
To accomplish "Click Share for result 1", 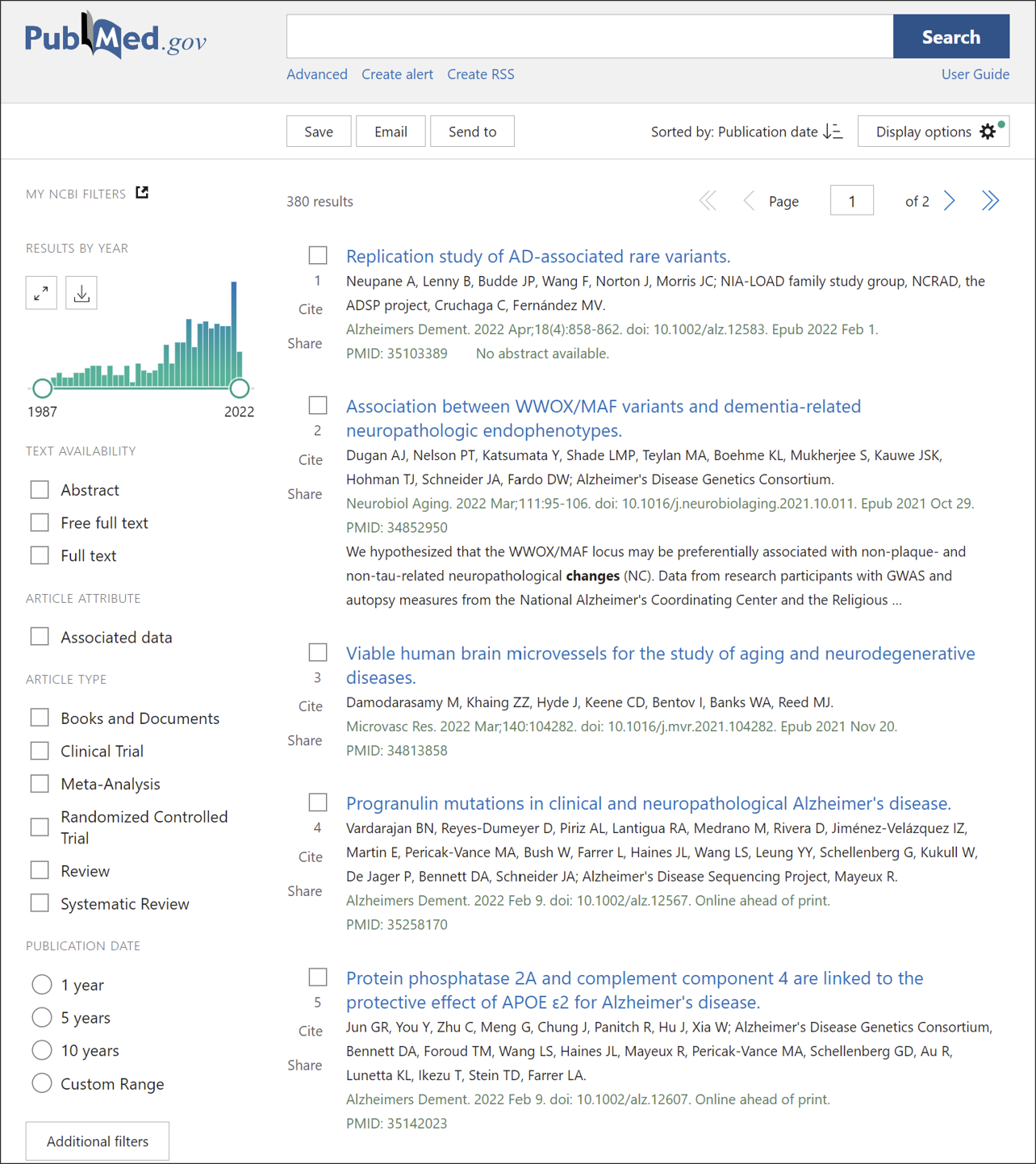I will (305, 343).
